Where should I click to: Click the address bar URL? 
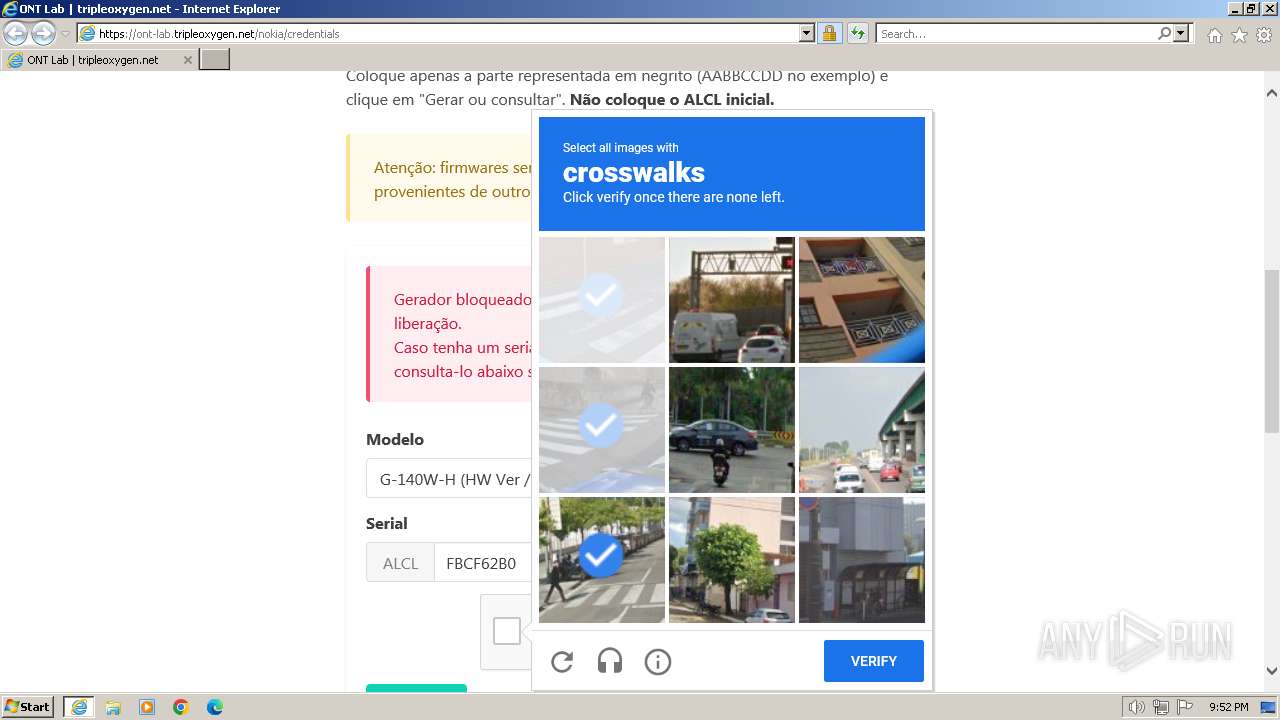(447, 33)
